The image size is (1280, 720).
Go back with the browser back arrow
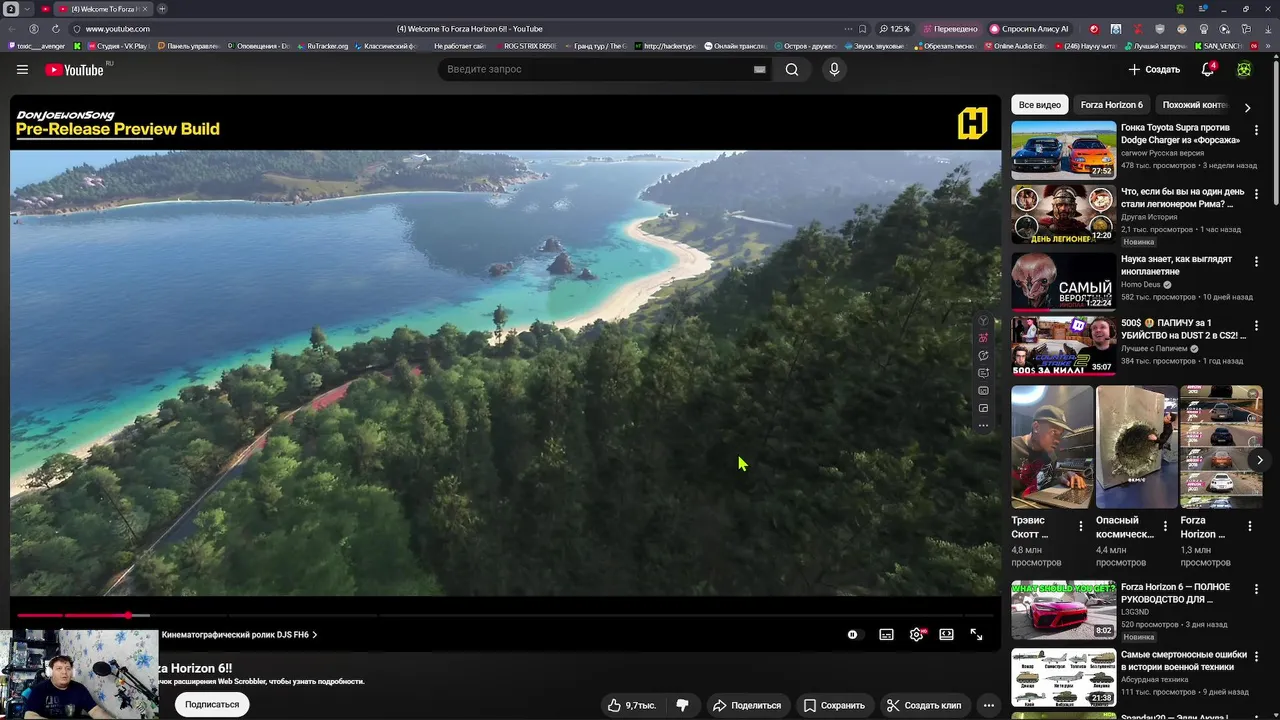click(x=13, y=29)
